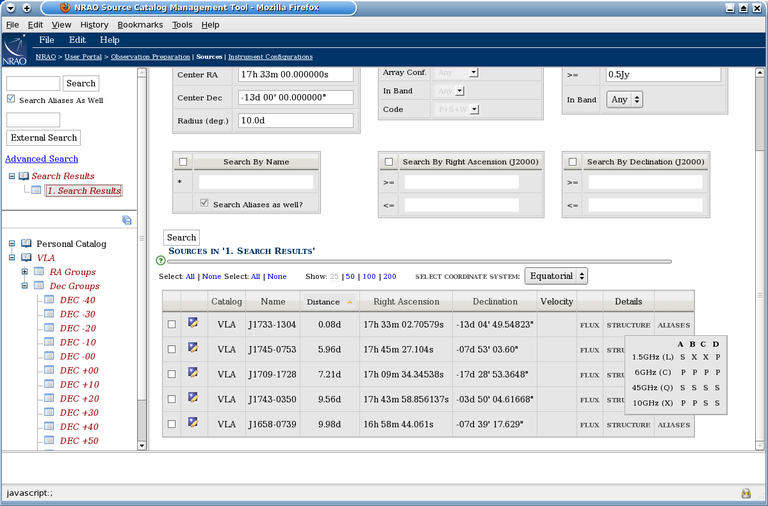Toggle Search Aliases as well? checkbox
This screenshot has height=506, width=768.
[204, 203]
